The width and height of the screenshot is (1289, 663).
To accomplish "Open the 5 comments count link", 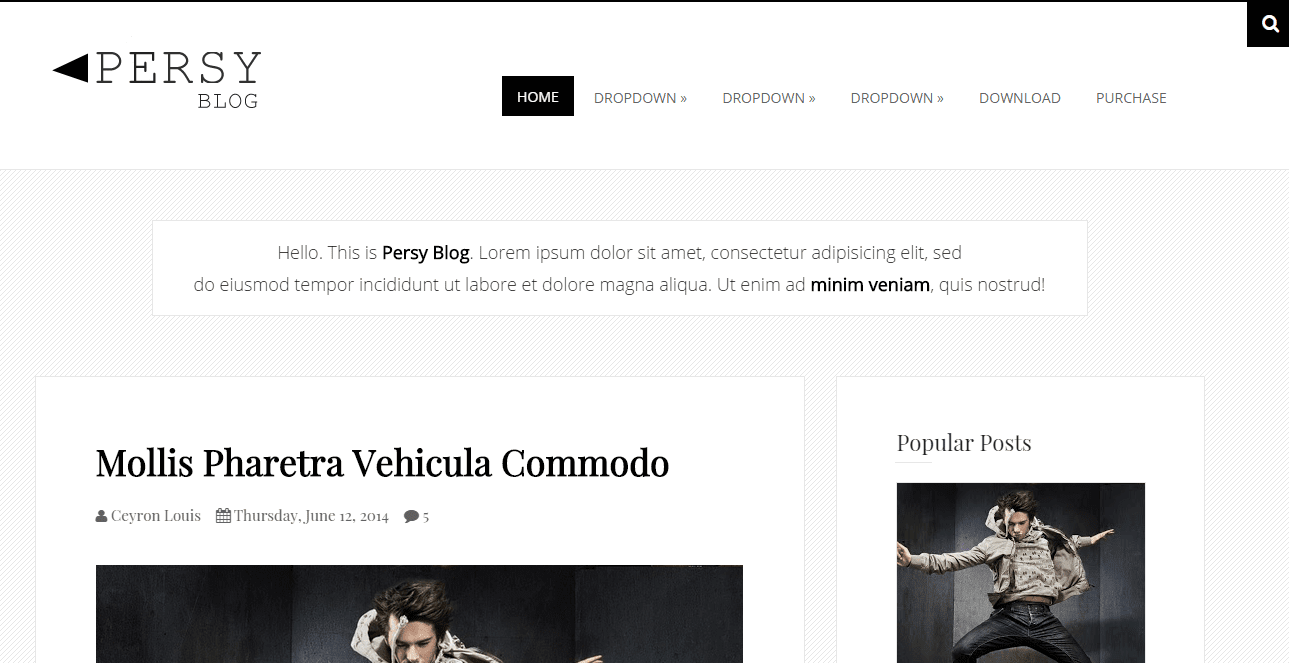I will click(x=426, y=517).
